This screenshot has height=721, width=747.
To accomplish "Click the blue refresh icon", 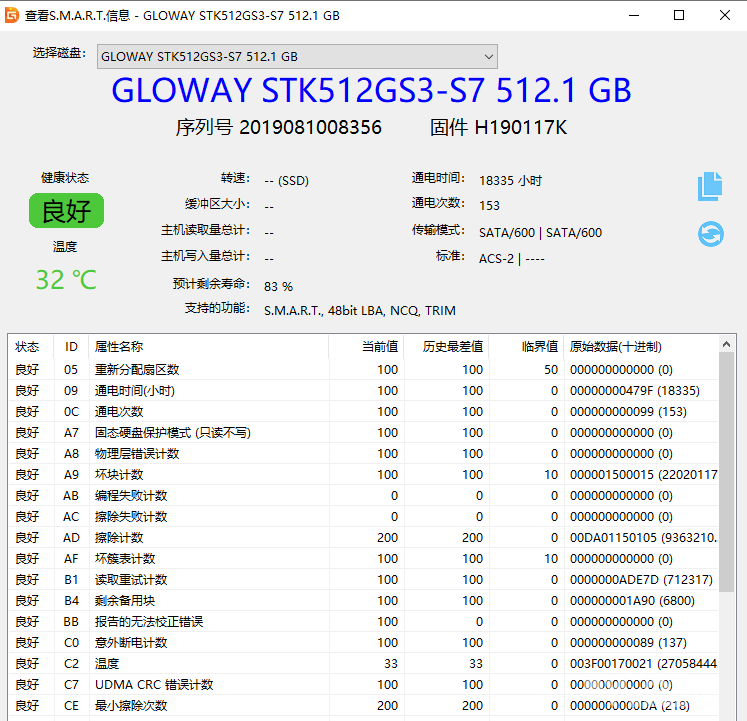I will 710,234.
